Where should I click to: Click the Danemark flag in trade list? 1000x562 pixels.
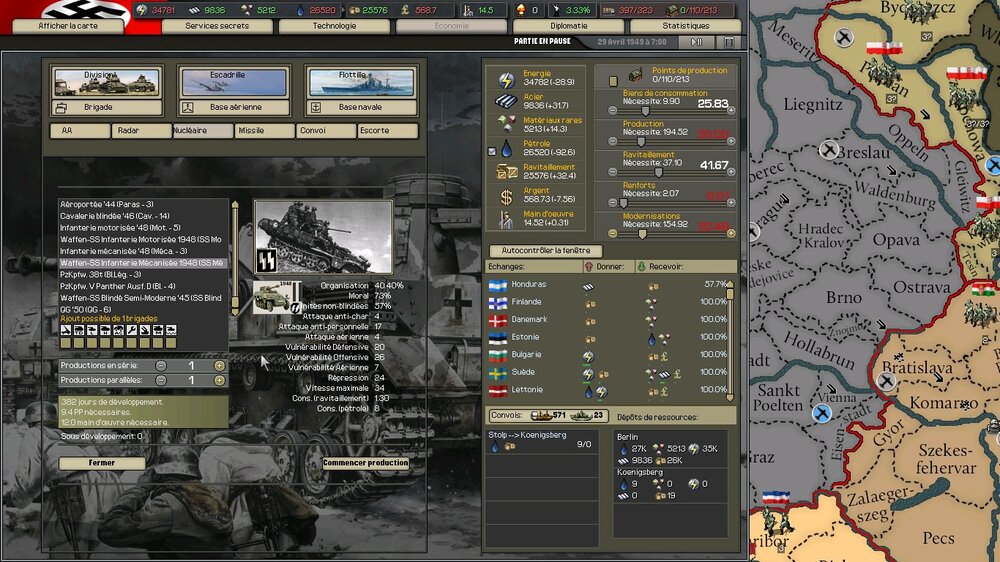pos(497,320)
